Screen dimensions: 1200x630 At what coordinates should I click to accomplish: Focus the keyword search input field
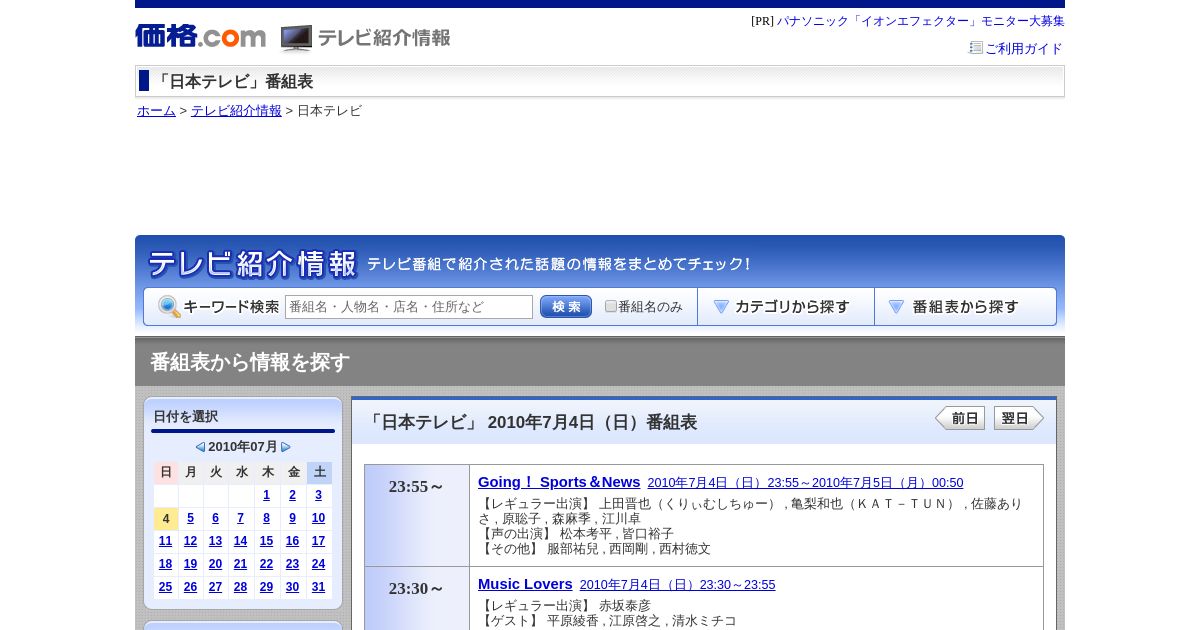(409, 307)
